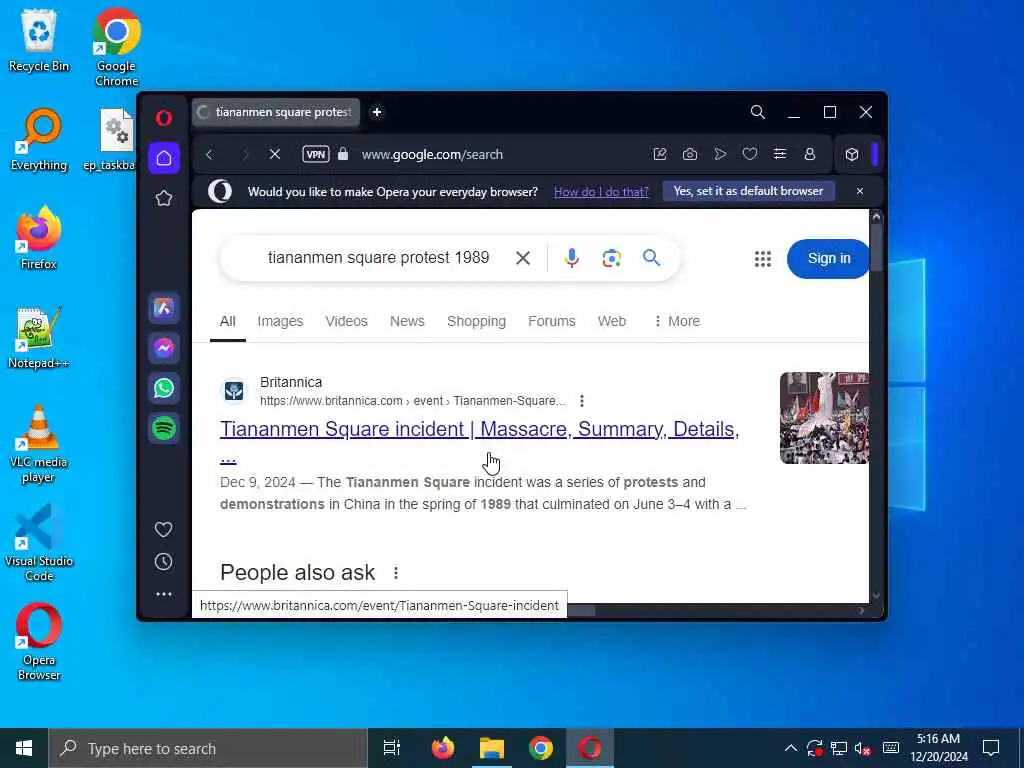Open the Britannica result three-dots options

click(581, 401)
